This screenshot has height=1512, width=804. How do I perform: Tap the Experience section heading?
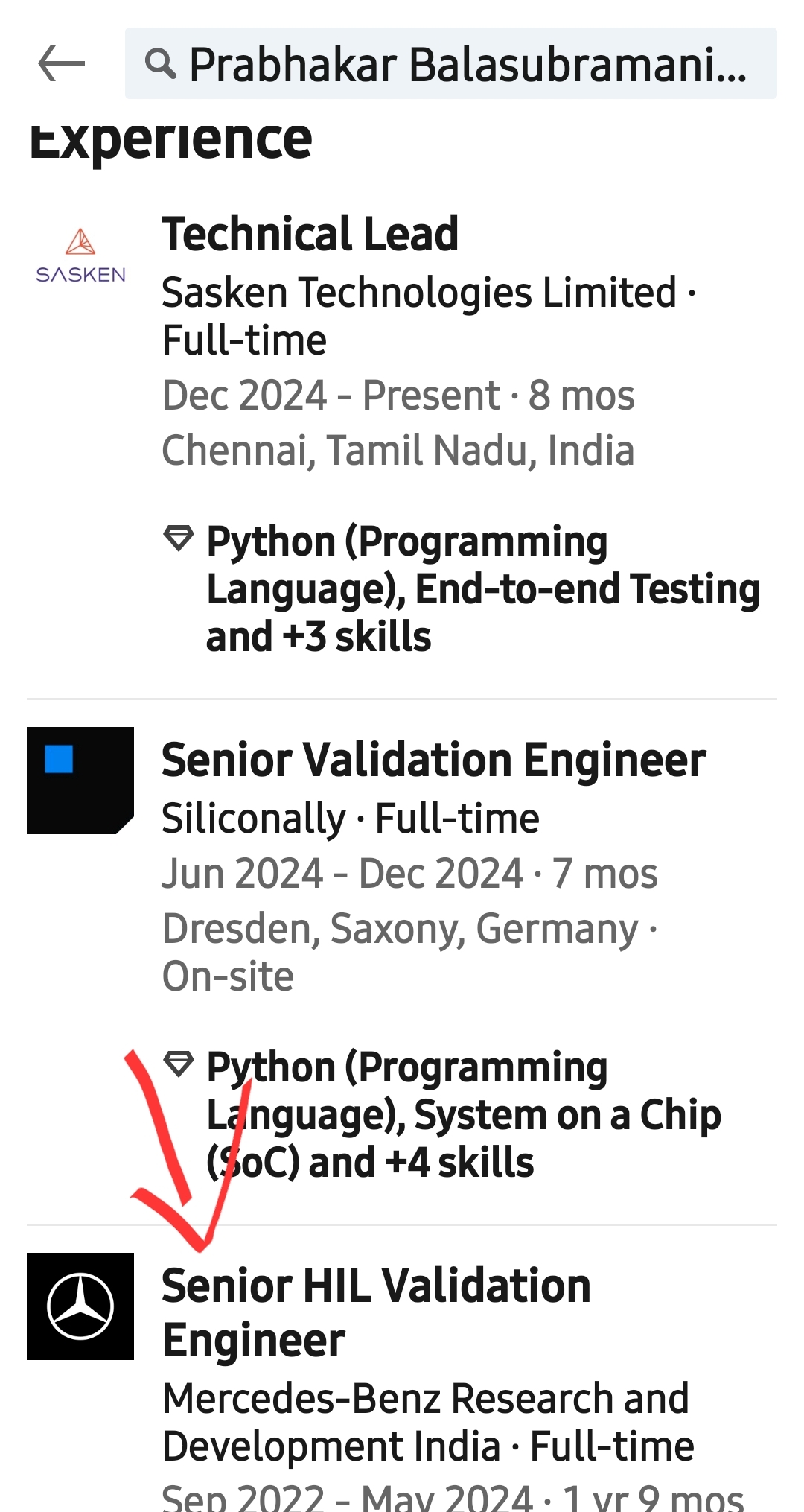tap(171, 139)
